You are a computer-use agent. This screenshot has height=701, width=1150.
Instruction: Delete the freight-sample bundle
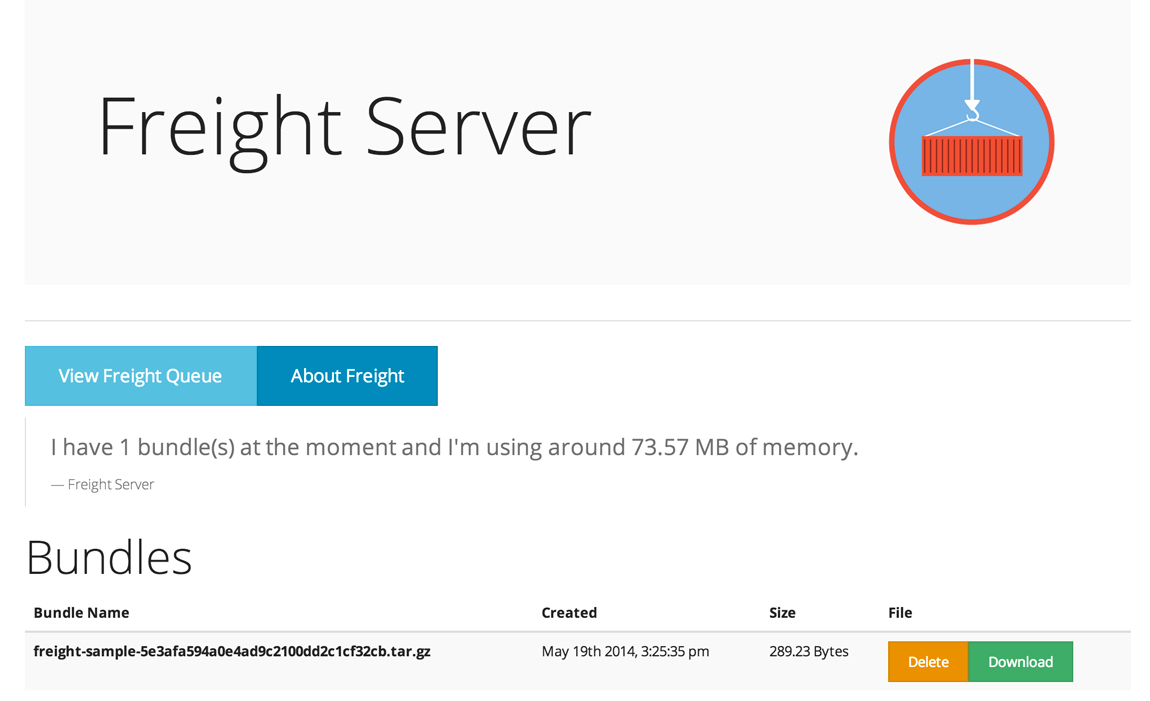click(928, 661)
